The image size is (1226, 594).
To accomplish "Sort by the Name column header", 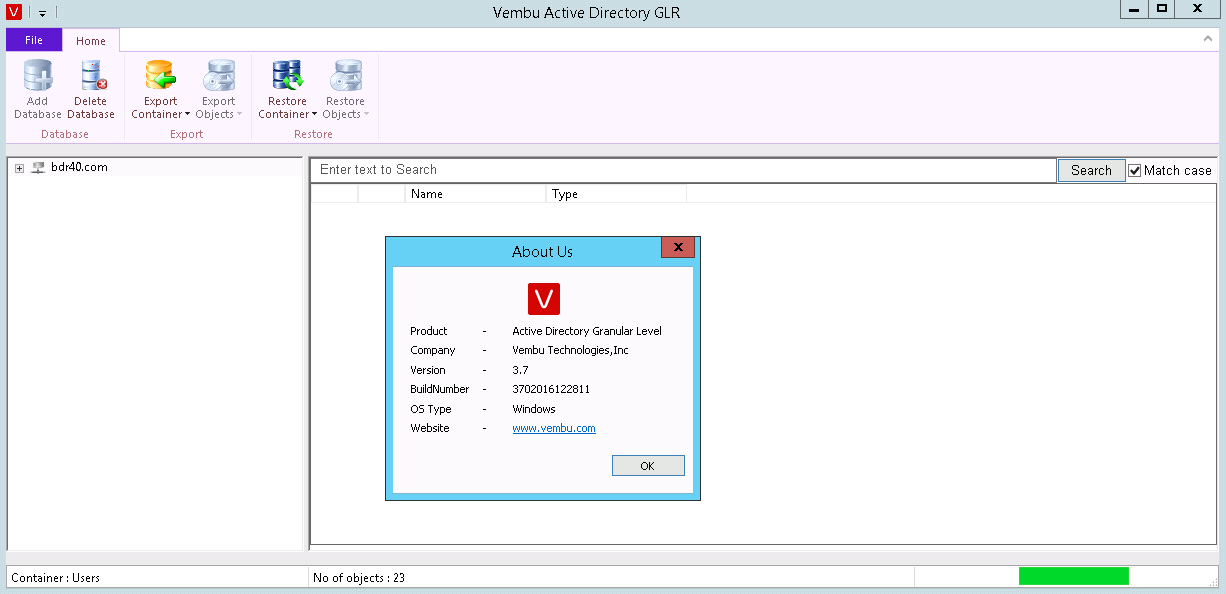I will click(476, 194).
